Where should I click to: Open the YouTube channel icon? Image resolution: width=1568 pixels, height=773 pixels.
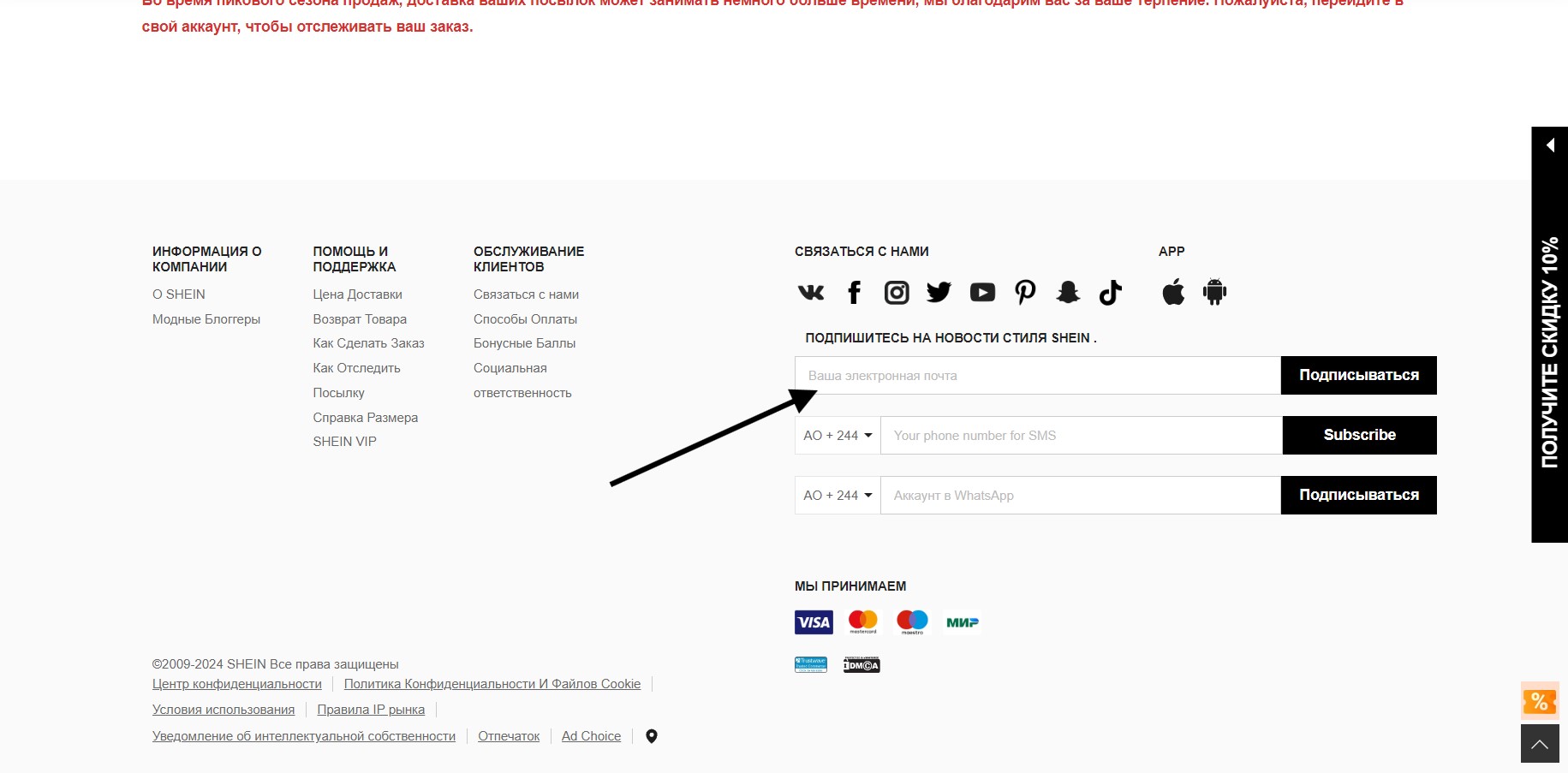coord(982,293)
